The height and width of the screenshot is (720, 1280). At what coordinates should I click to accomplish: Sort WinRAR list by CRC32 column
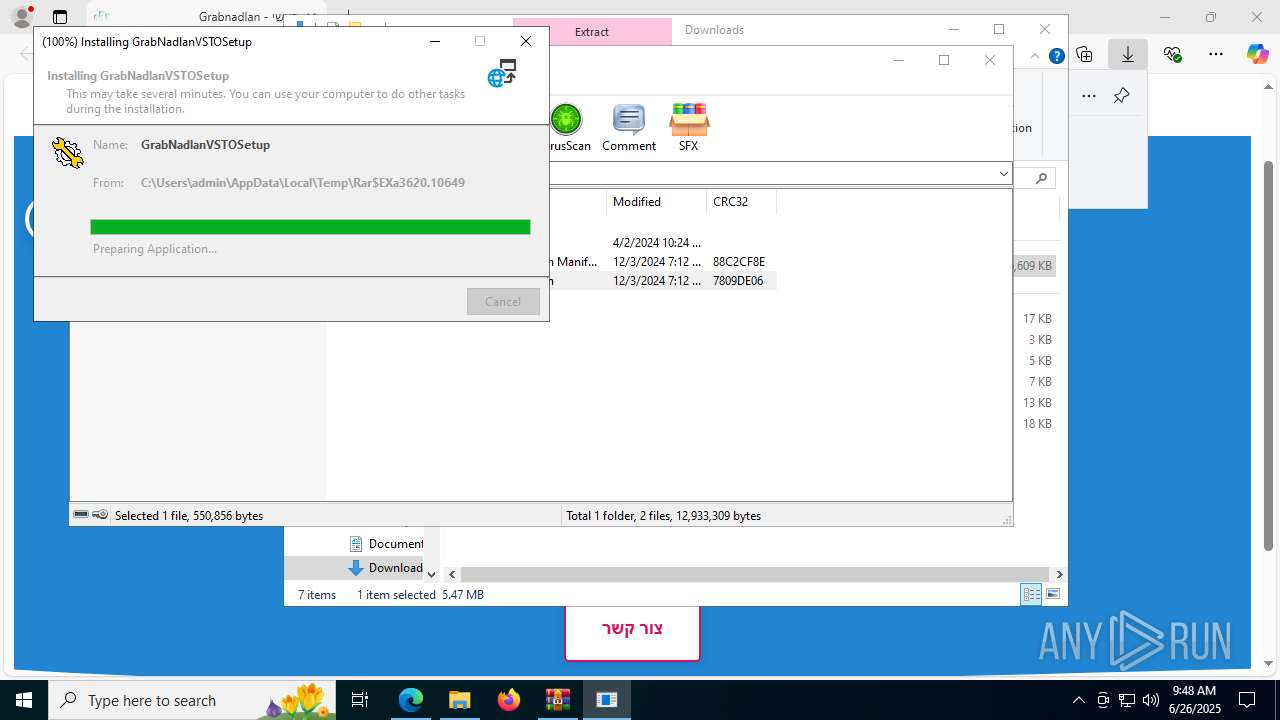741,202
